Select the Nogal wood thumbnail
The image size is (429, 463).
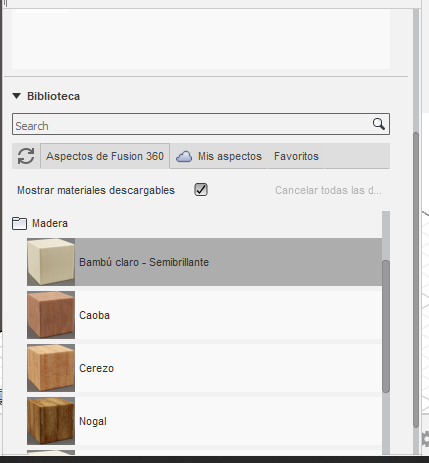tap(51, 421)
